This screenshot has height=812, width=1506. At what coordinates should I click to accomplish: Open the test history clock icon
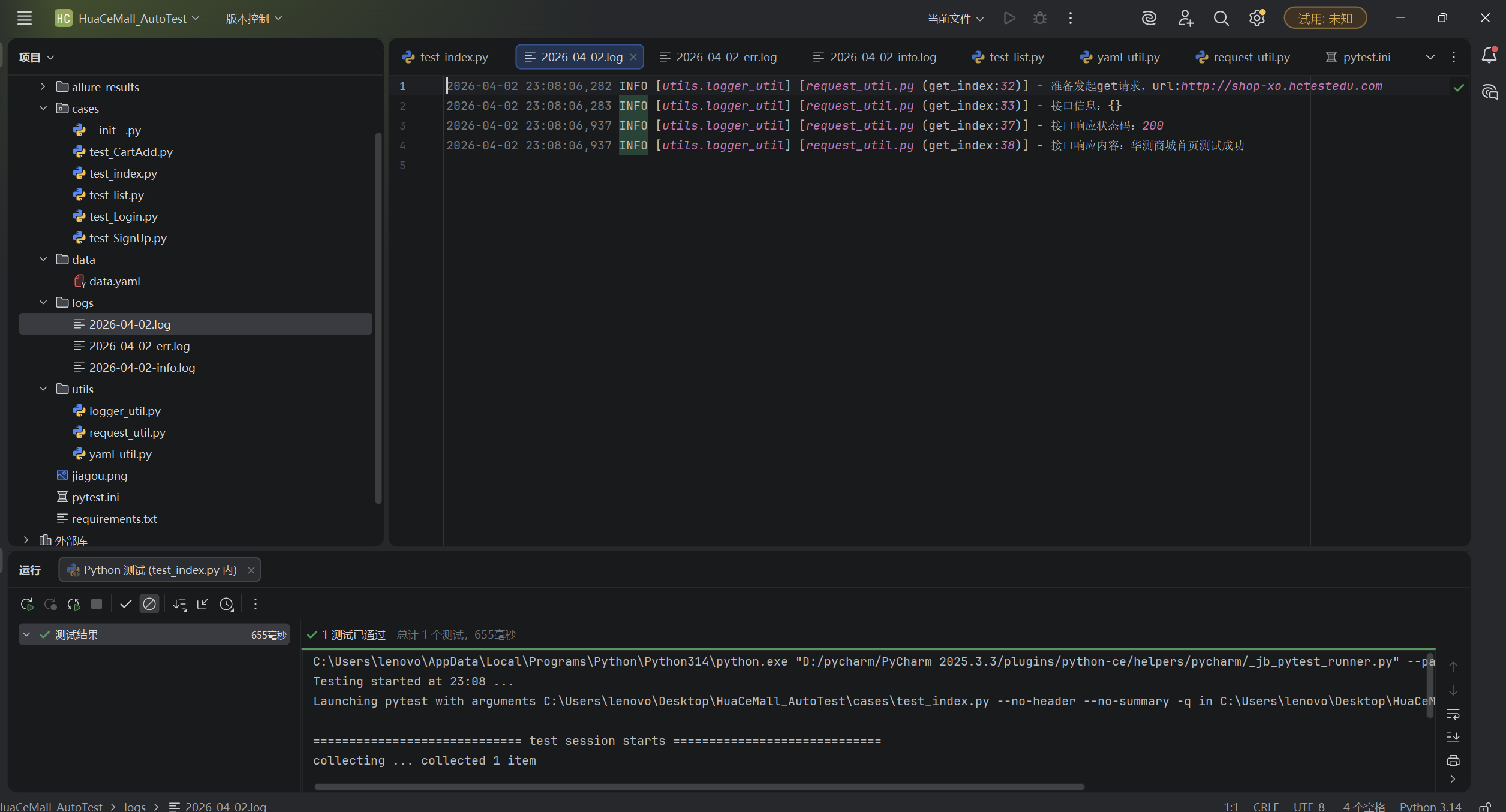[226, 604]
